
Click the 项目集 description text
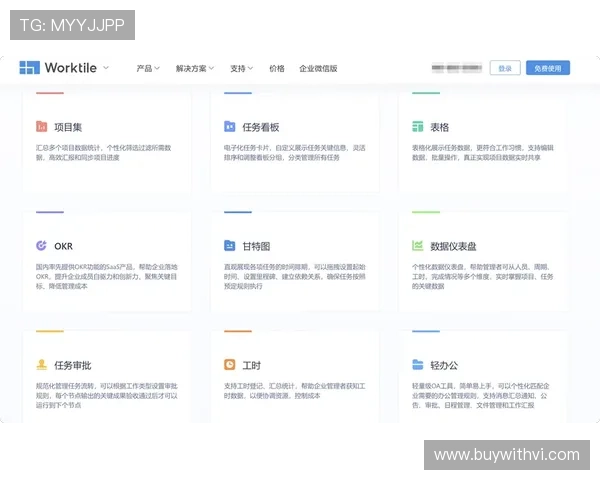[103, 152]
